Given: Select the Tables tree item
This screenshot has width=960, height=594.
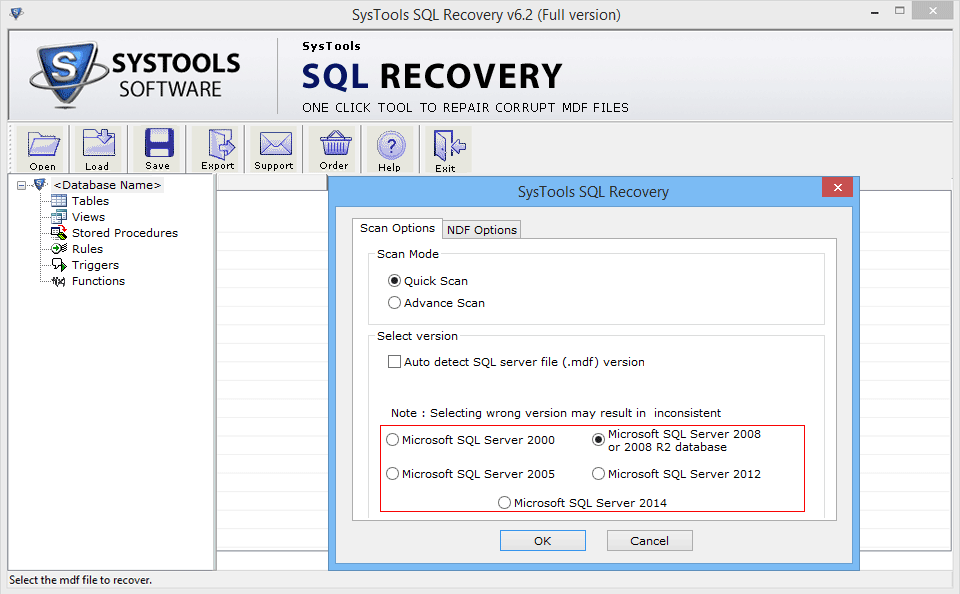Looking at the screenshot, I should click(90, 201).
